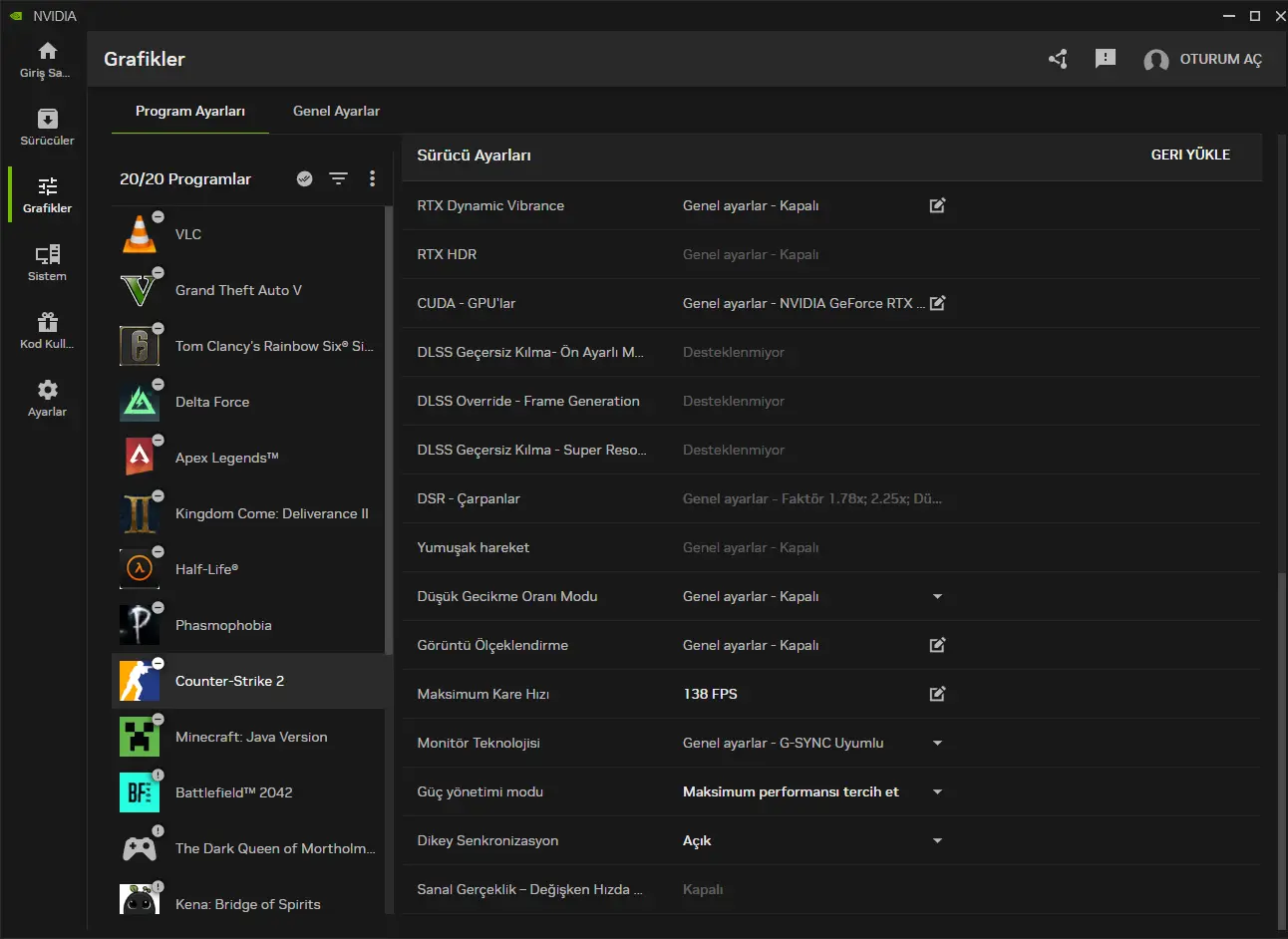Select the Half-Life lambda icon

[x=140, y=569]
